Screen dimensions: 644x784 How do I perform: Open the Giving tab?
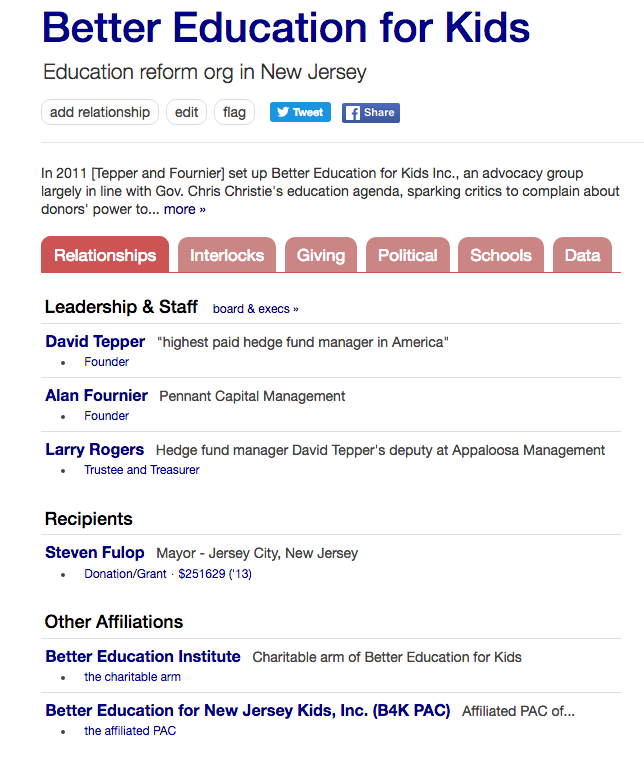click(x=320, y=255)
